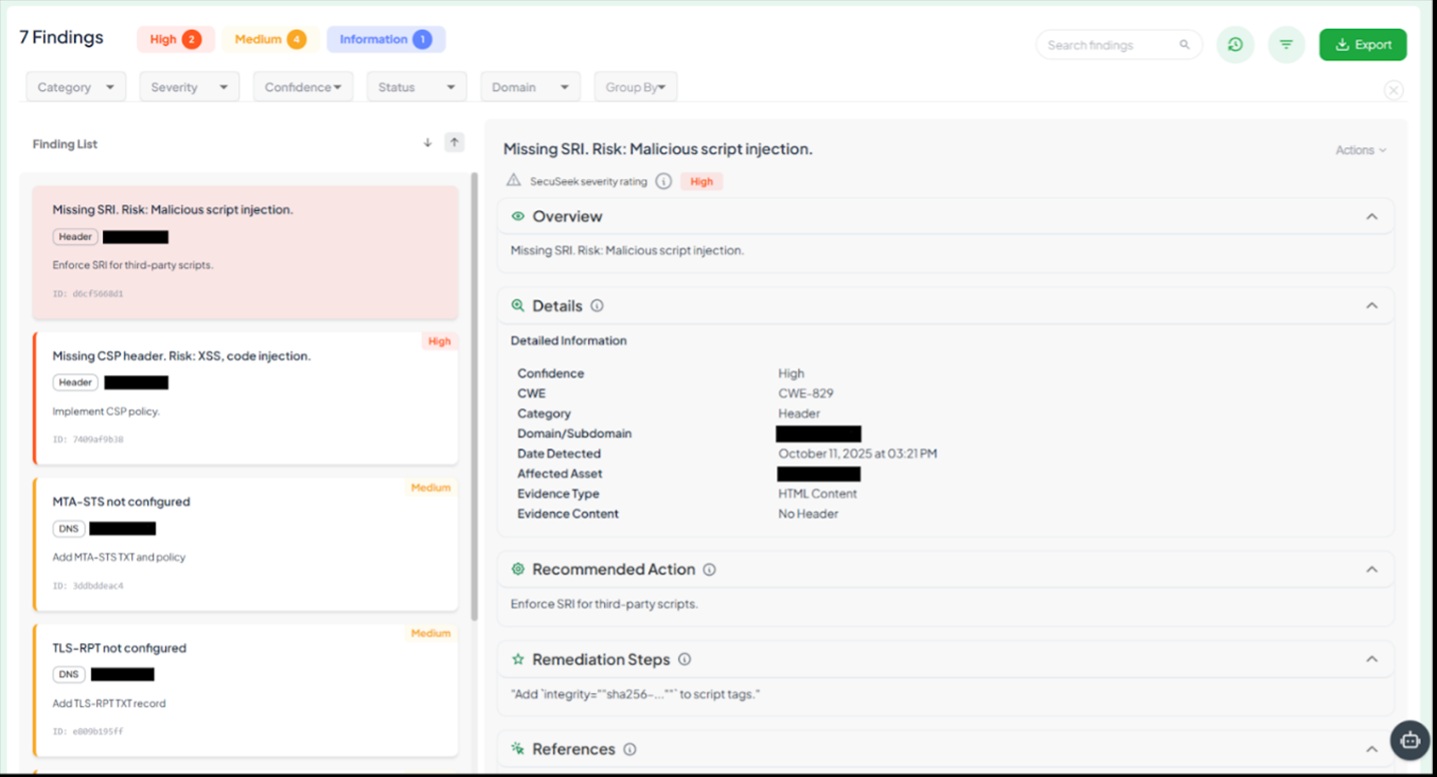
Task: Toggle the Information severity filter chip
Action: click(385, 40)
